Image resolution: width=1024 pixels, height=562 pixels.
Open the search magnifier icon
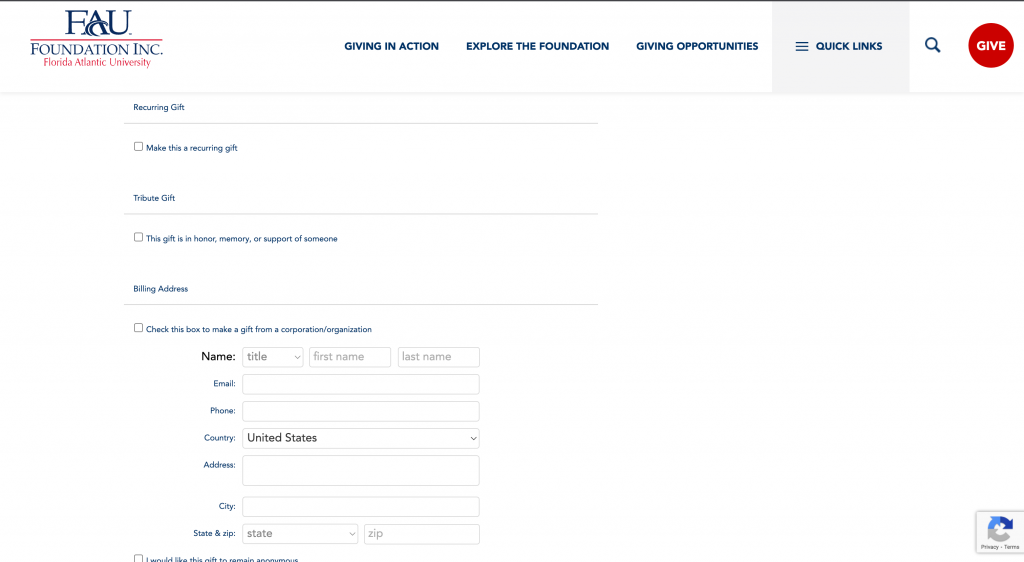[932, 45]
